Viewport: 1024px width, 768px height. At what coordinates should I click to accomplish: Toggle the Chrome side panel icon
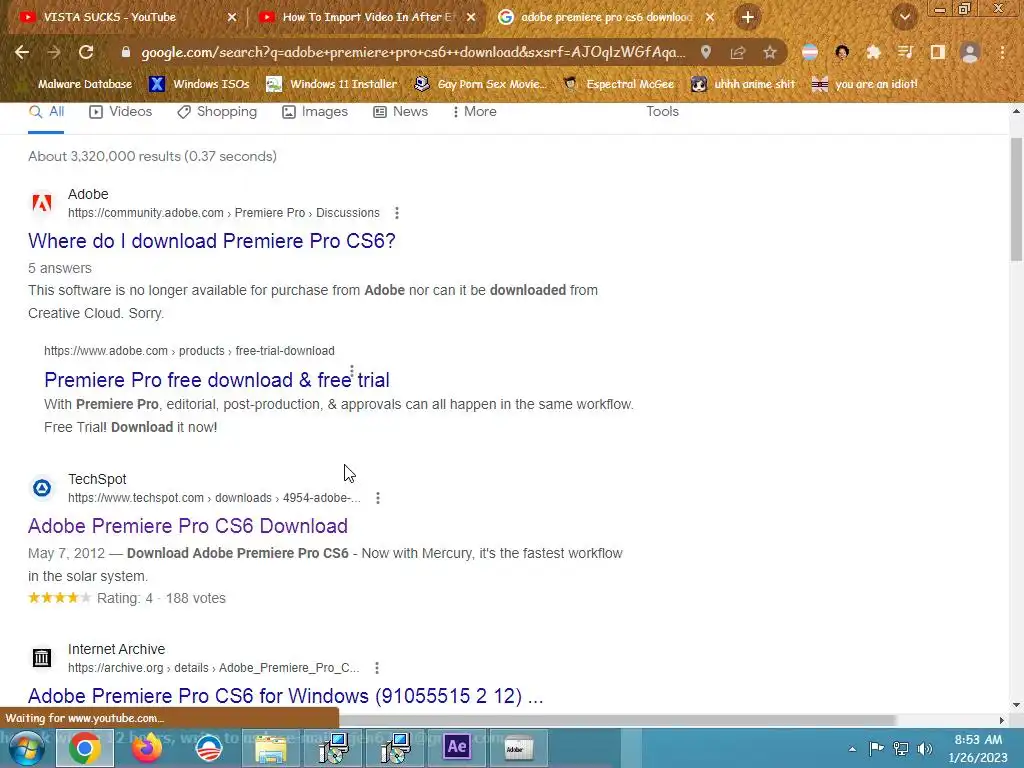[x=938, y=52]
